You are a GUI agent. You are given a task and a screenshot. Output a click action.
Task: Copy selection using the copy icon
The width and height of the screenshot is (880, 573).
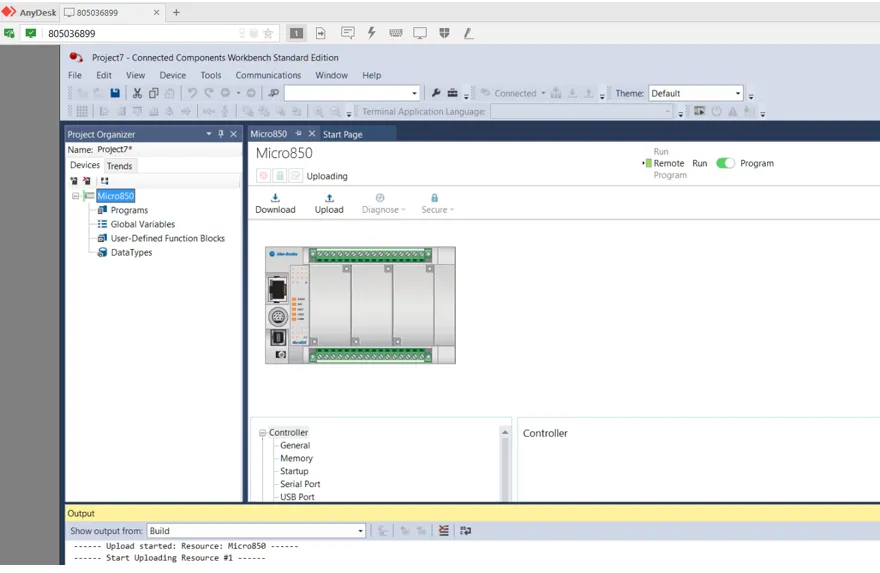(153, 93)
